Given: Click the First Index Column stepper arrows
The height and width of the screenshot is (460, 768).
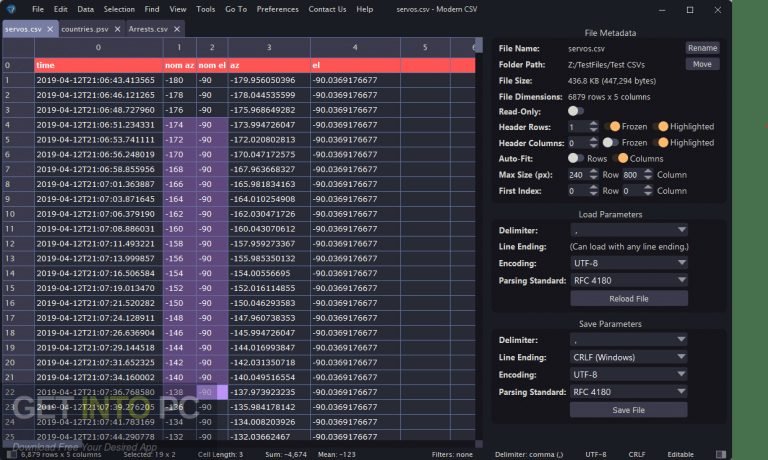Looking at the screenshot, I should pos(648,191).
